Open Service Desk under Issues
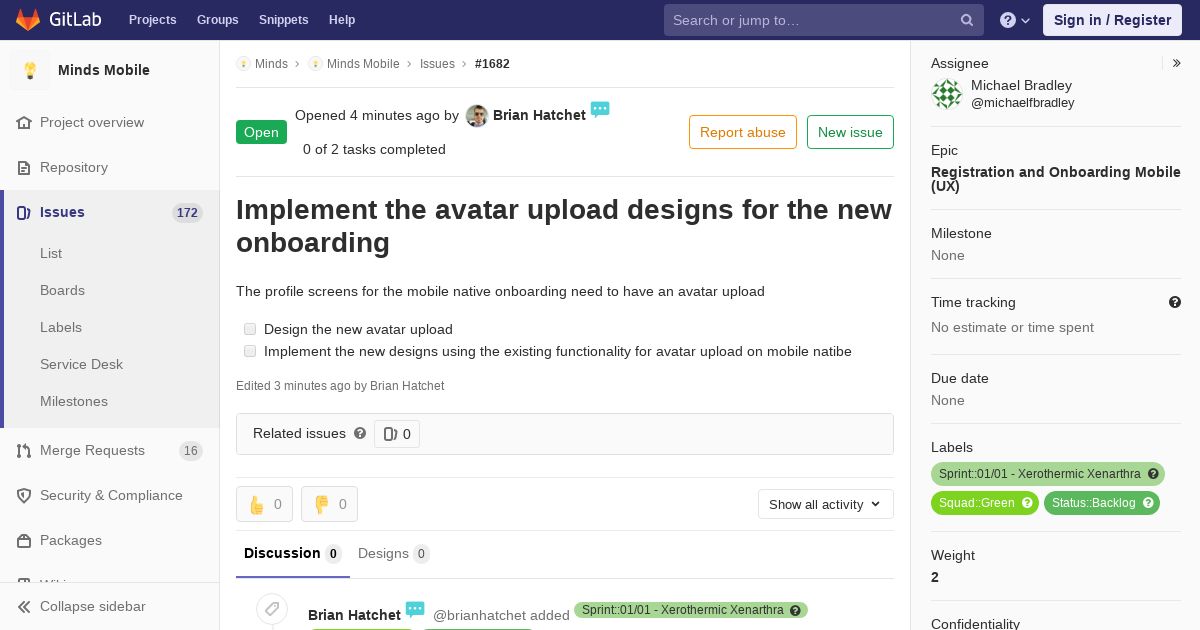The image size is (1200, 630). (x=81, y=364)
